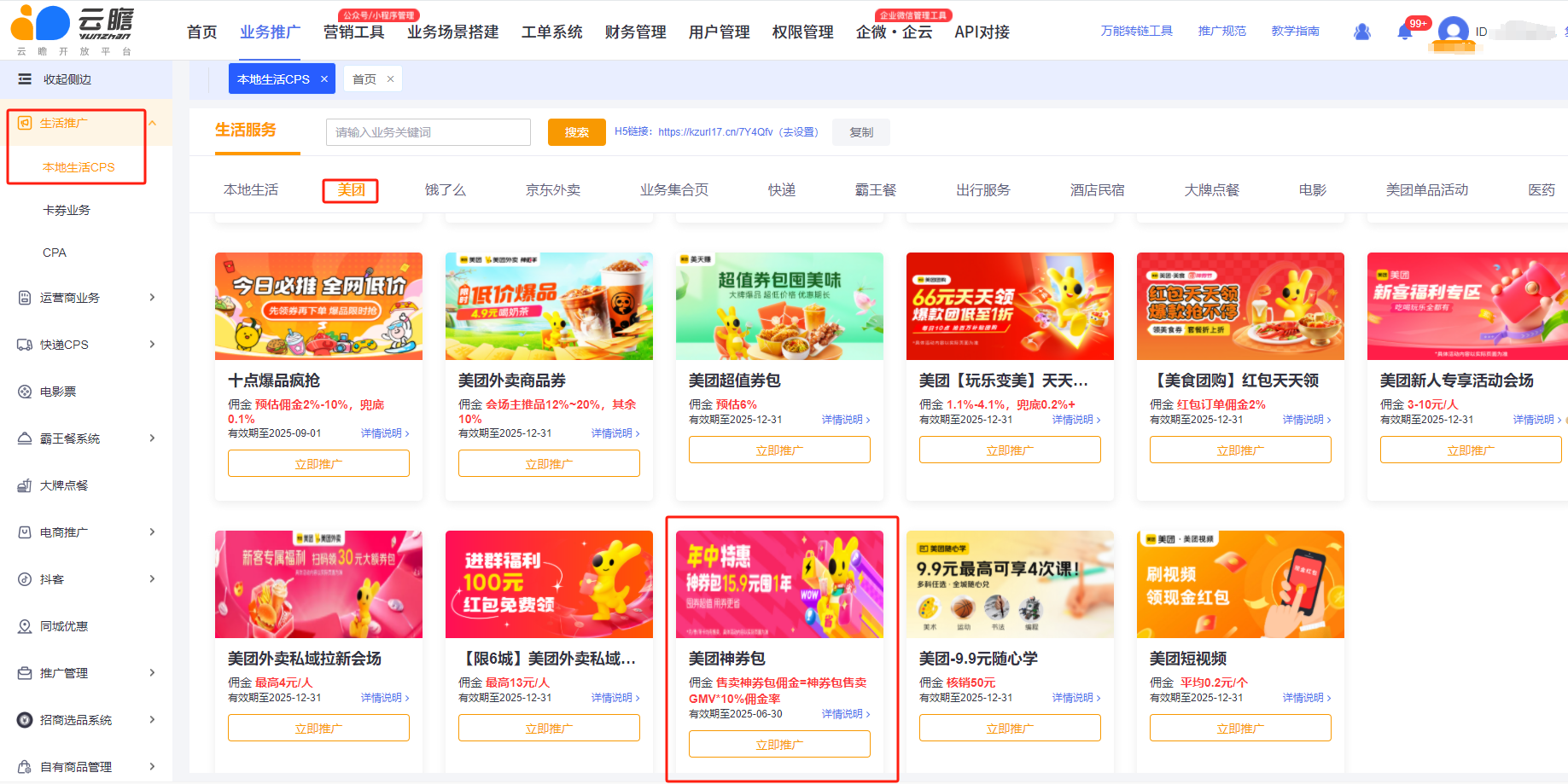The width and height of the screenshot is (1568, 784).
Task: Open the H5 link kzurl17.cn URL
Action: click(x=715, y=132)
